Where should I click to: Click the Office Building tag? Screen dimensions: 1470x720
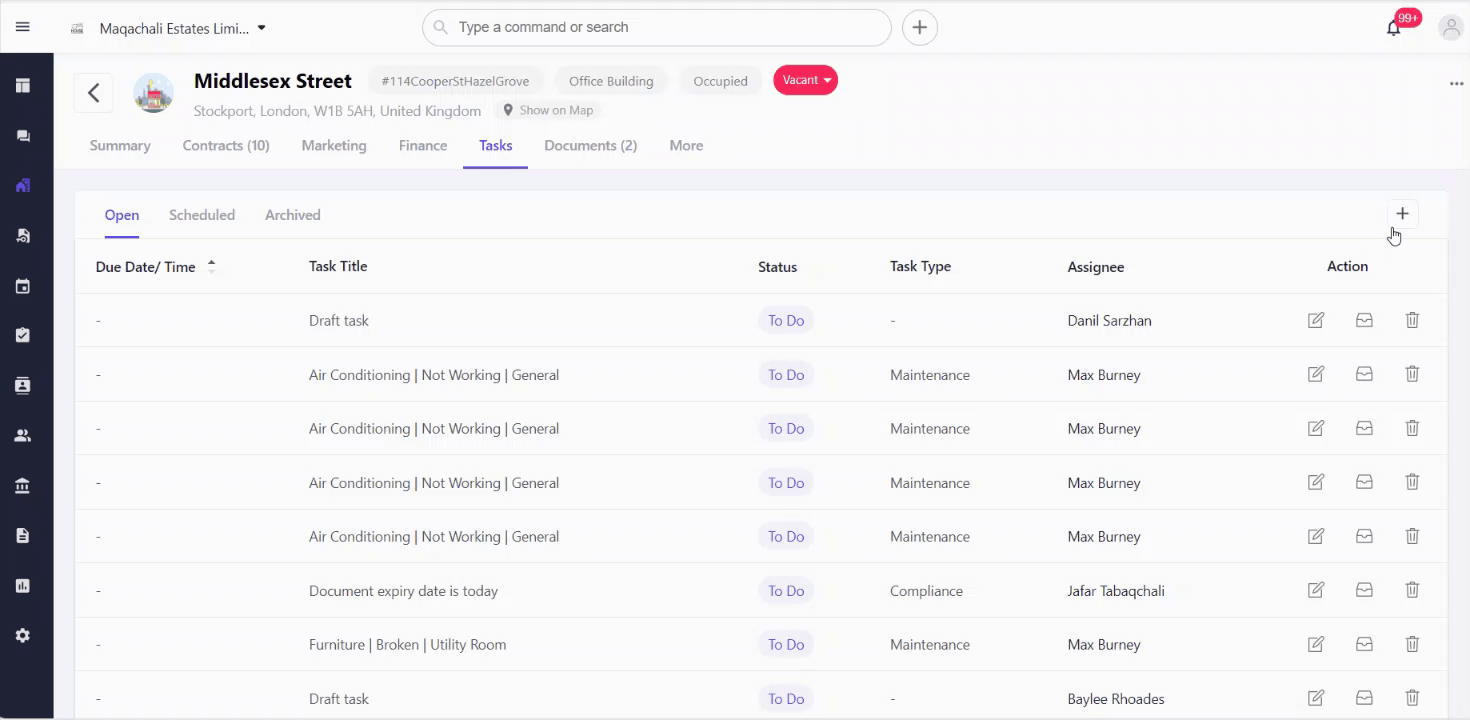[x=611, y=81]
